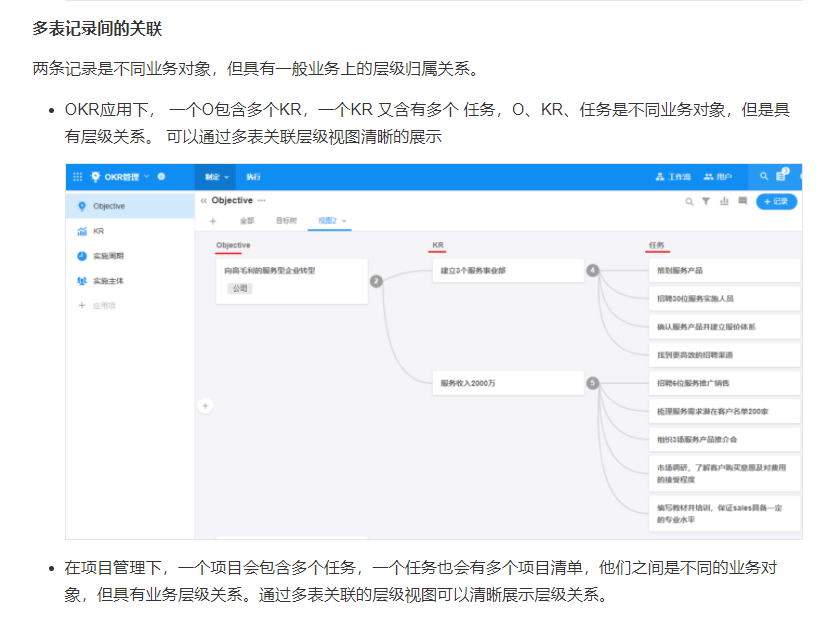This screenshot has height=621, width=834.
Task: Select the 全部 view tab
Action: click(247, 221)
